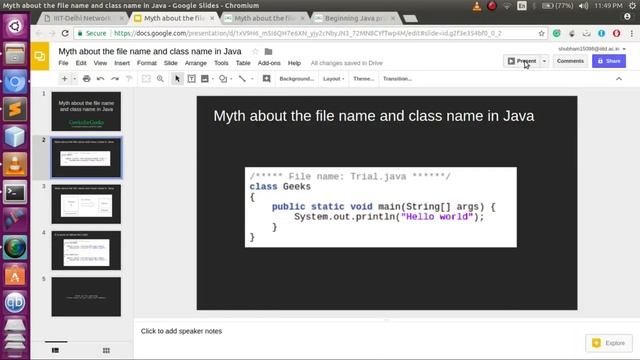Click the shape tool icon
The image size is (640, 360).
click(223, 79)
